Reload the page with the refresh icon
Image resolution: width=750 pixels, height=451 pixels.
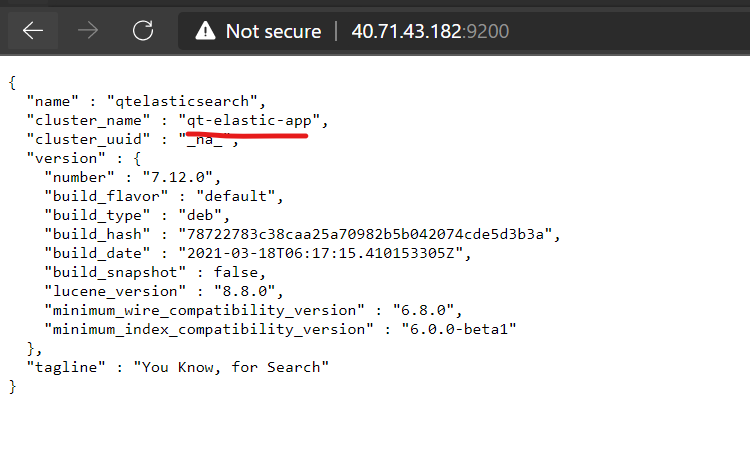[x=143, y=31]
